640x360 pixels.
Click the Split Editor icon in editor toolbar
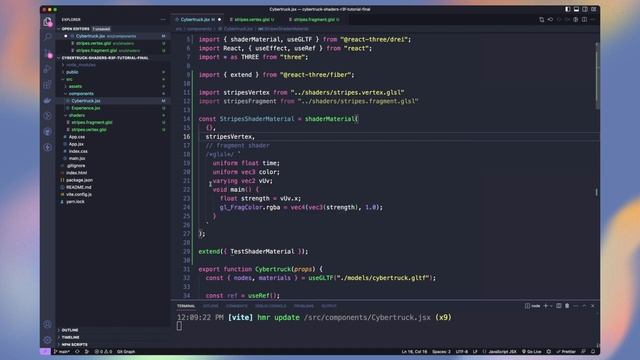coord(584,19)
